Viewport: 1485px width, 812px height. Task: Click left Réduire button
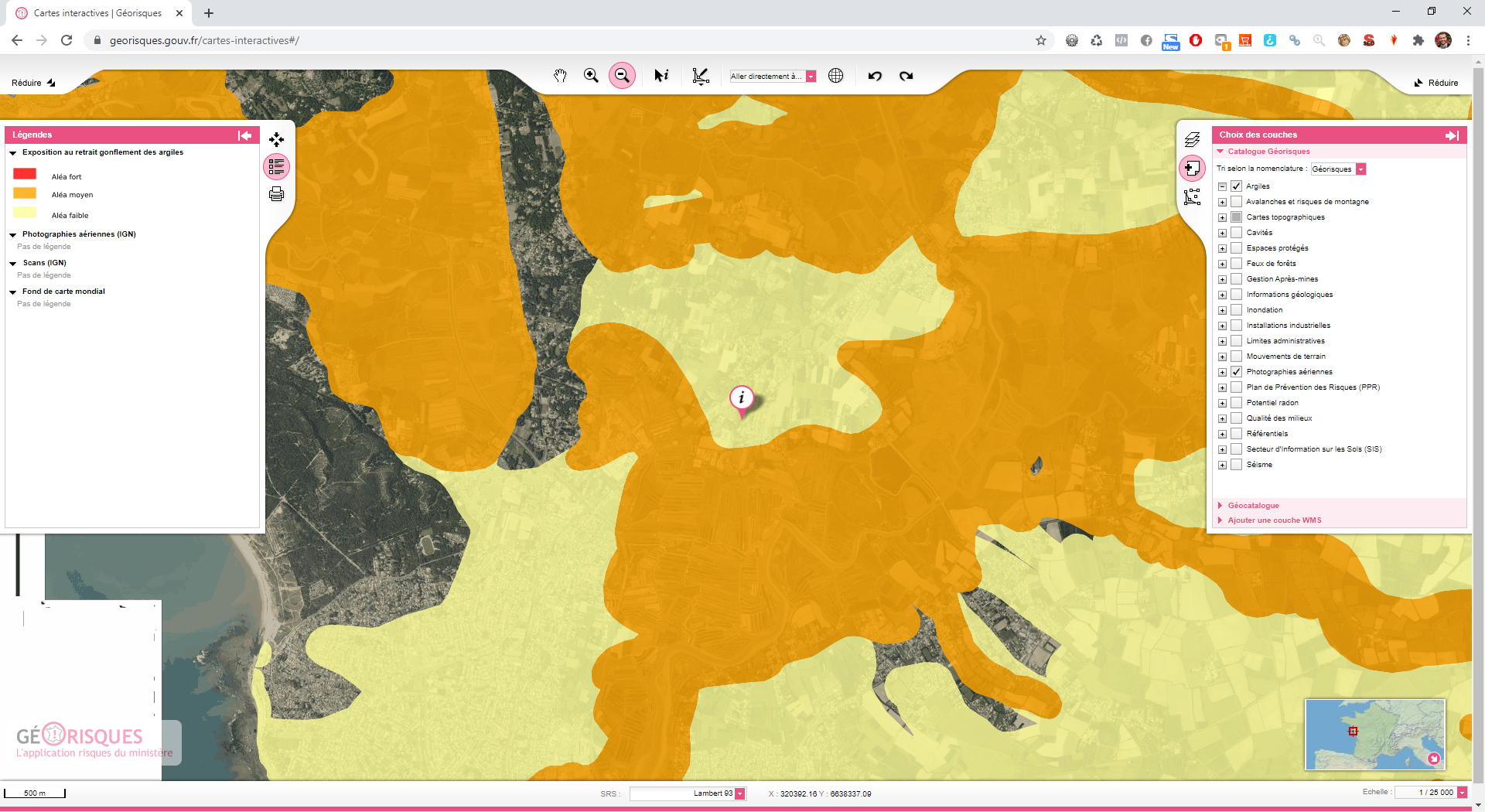tap(33, 83)
